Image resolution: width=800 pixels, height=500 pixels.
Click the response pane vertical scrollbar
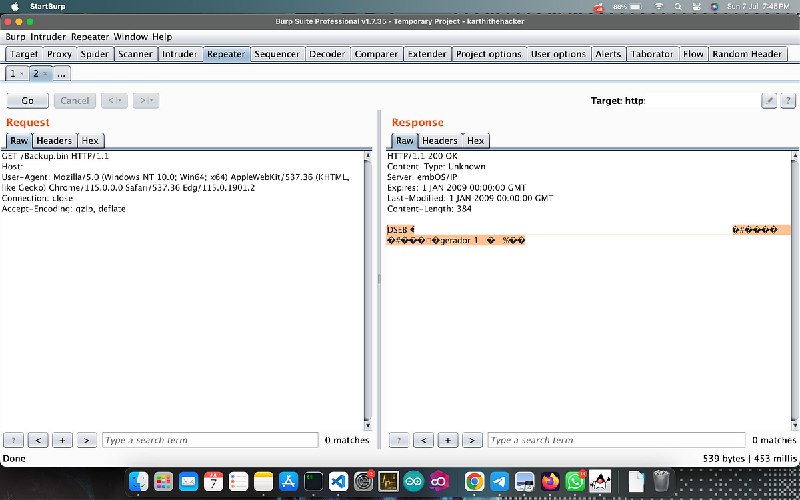(795, 290)
